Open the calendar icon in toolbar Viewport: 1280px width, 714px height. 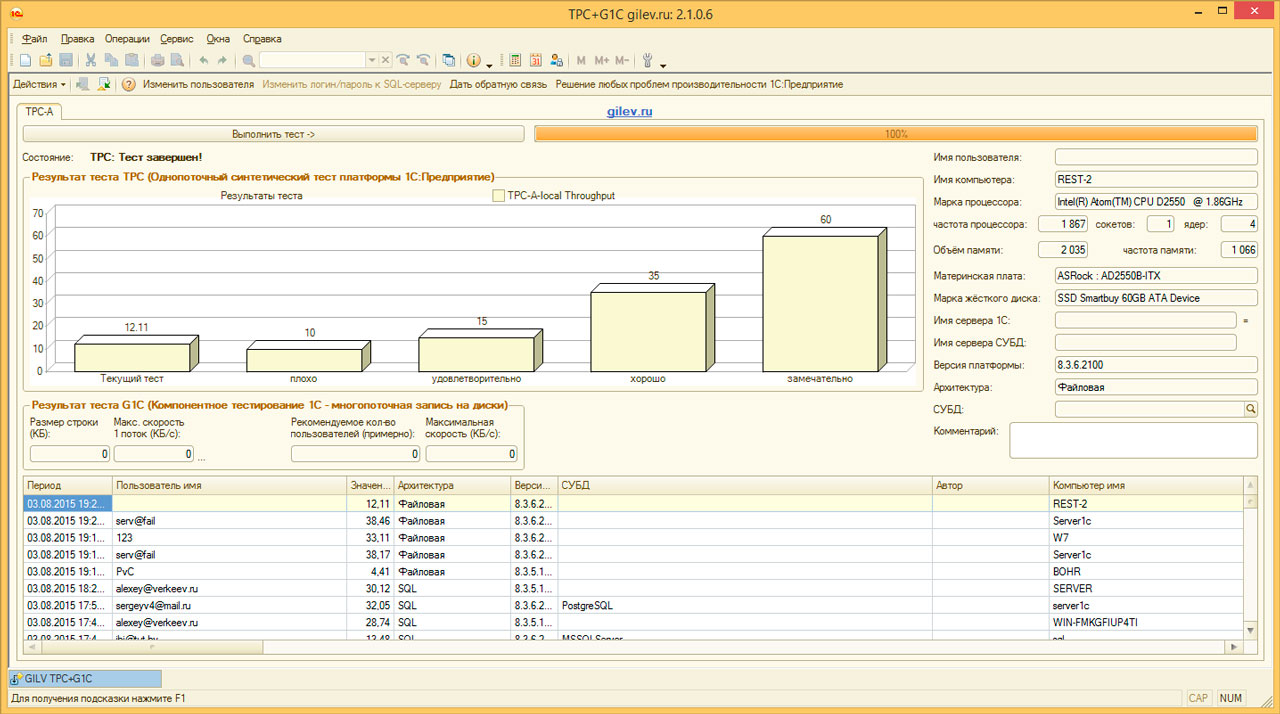[x=536, y=60]
